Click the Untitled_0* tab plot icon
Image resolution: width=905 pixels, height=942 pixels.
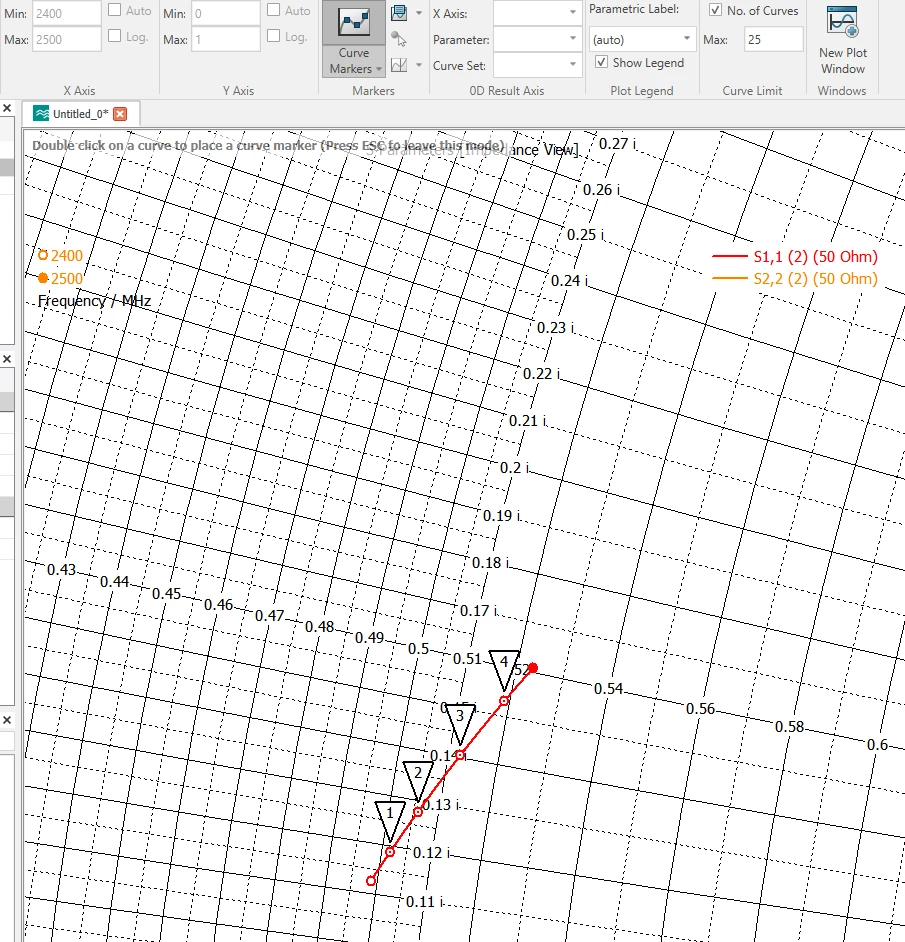click(x=41, y=114)
